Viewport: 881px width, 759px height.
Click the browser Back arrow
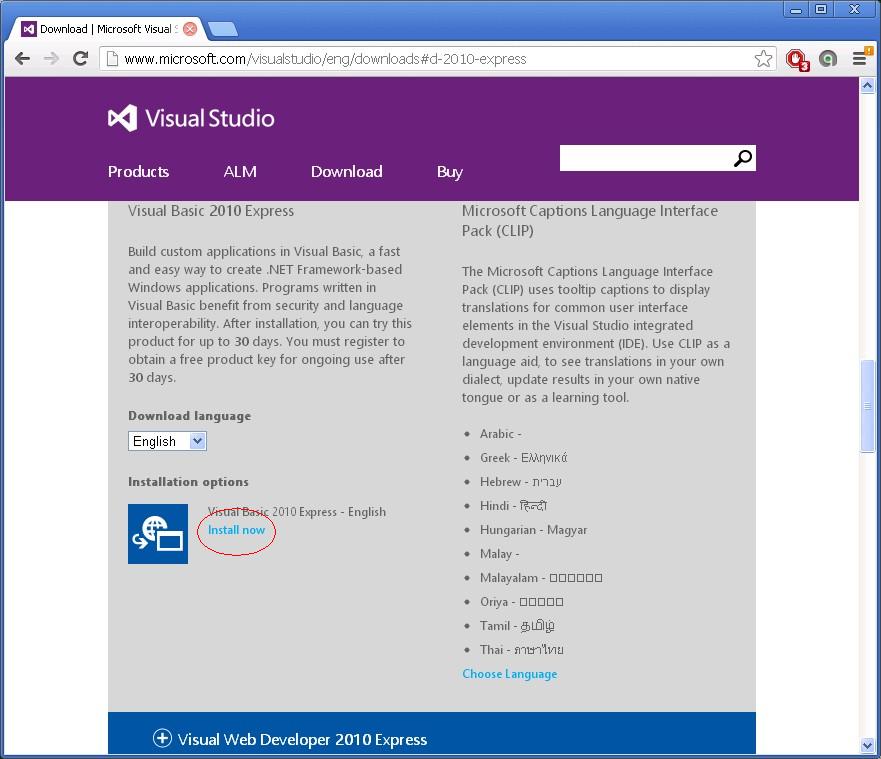click(x=22, y=58)
